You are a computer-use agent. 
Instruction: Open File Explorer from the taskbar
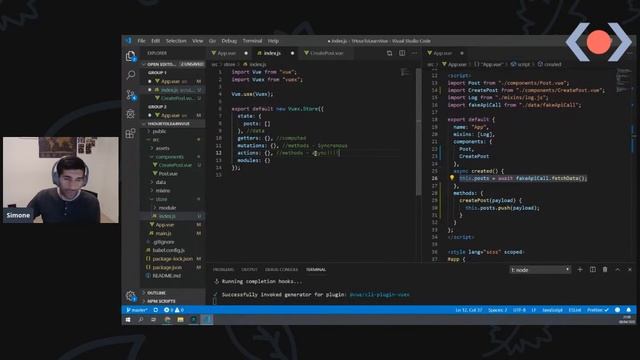point(180,320)
